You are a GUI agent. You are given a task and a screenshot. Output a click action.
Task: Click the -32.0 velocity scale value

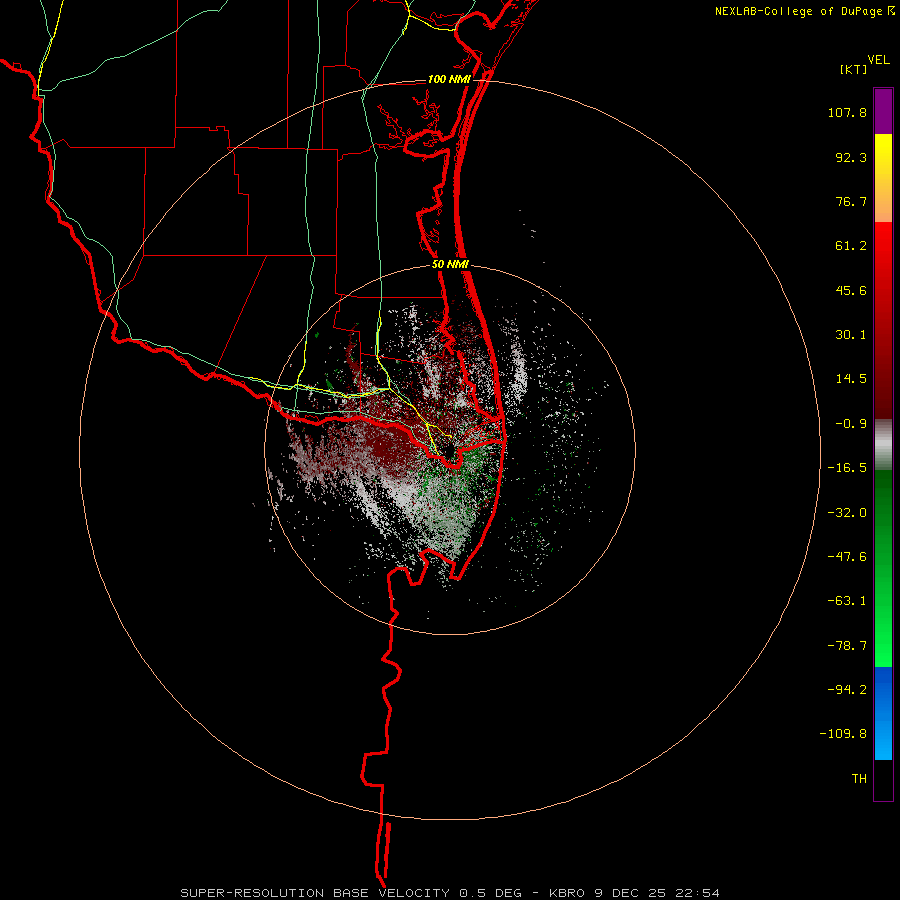coord(847,513)
